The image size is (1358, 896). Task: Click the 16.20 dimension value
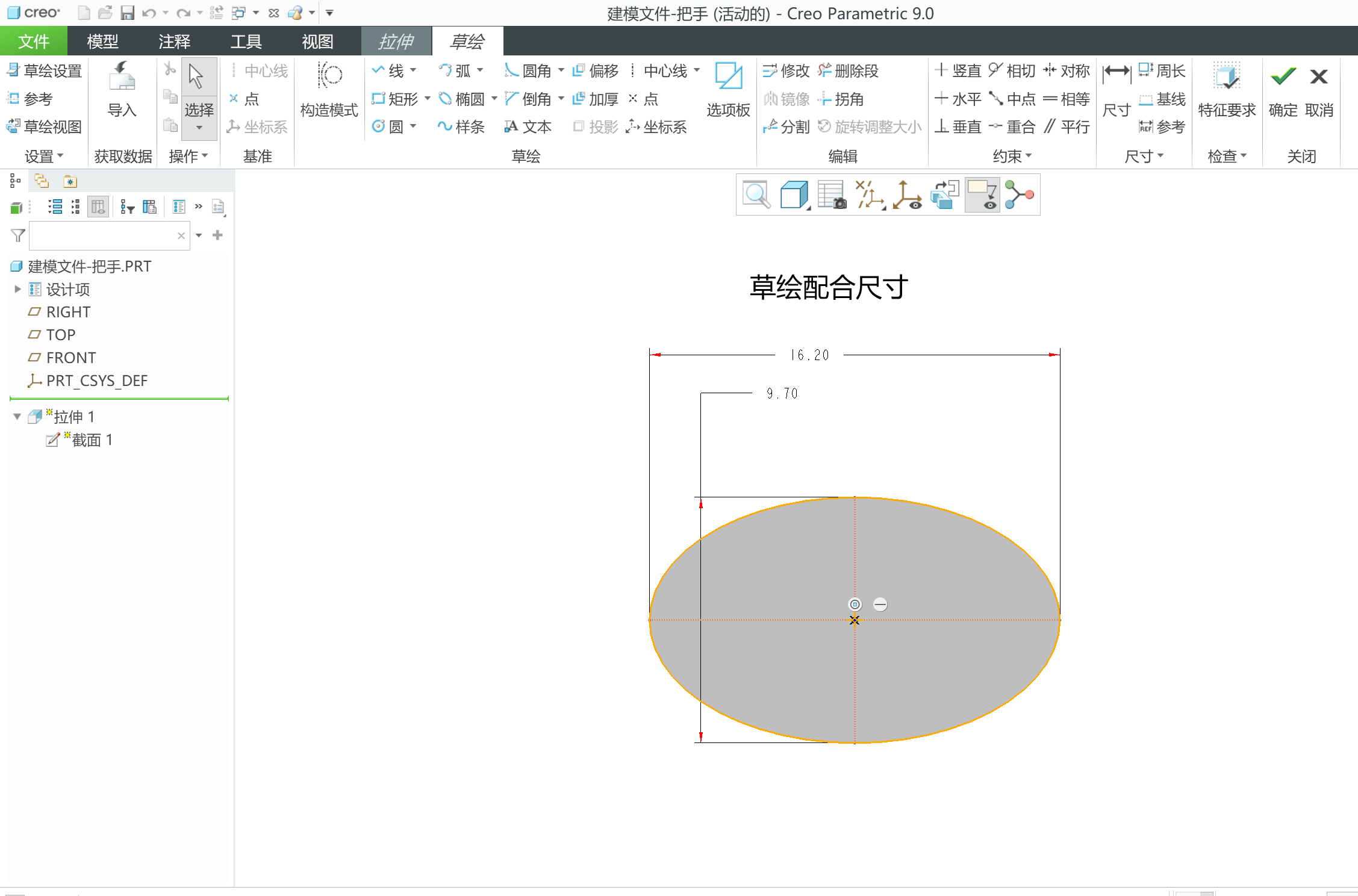tap(810, 355)
